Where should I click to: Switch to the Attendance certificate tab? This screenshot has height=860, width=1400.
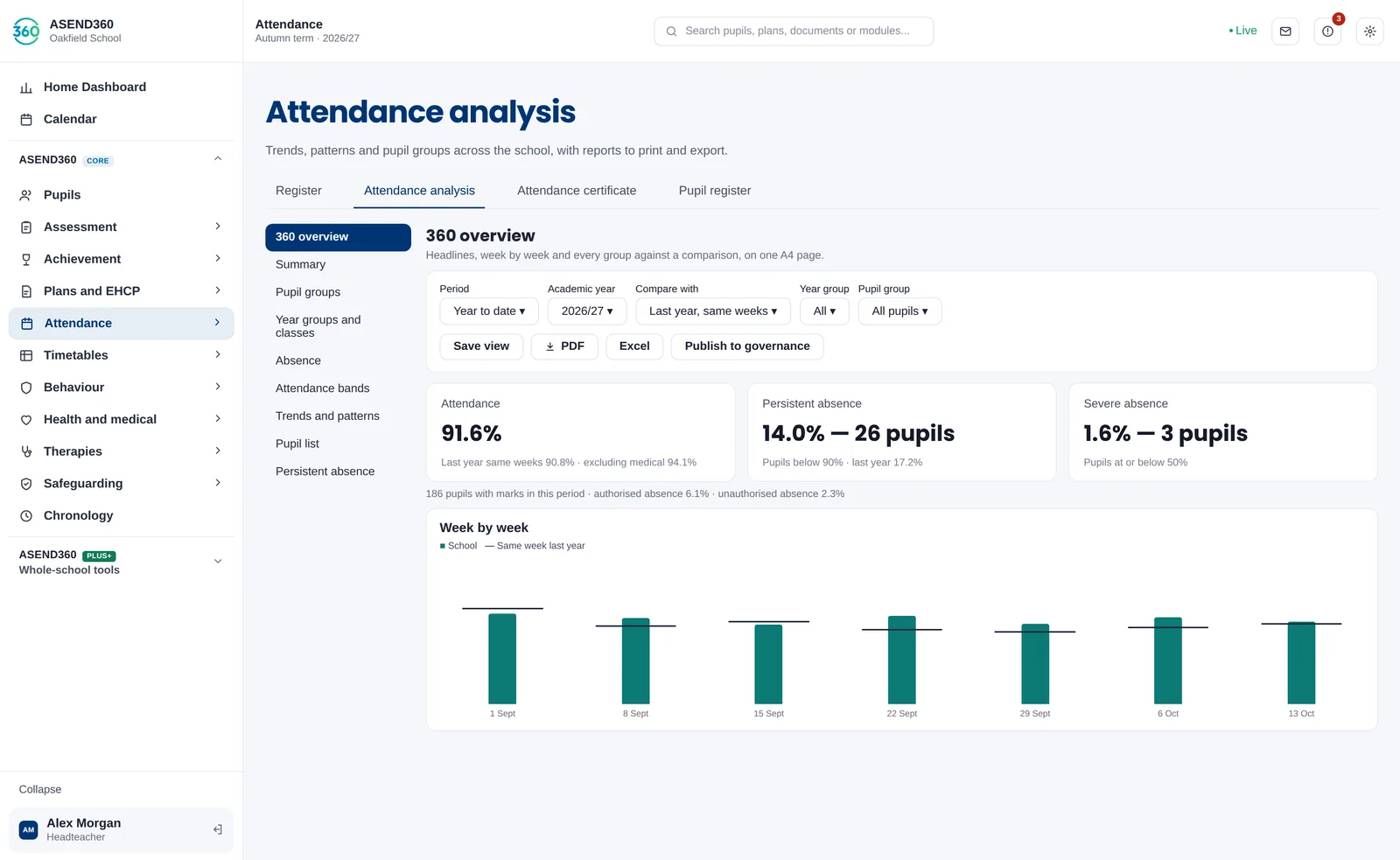(577, 191)
